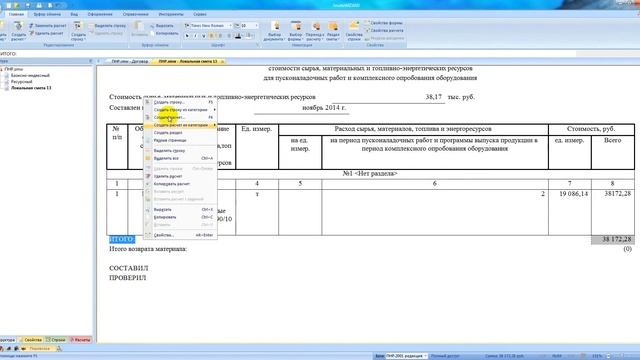The image size is (640, 360).
Task: Click the Итого возврата материала line
Action: [148, 249]
